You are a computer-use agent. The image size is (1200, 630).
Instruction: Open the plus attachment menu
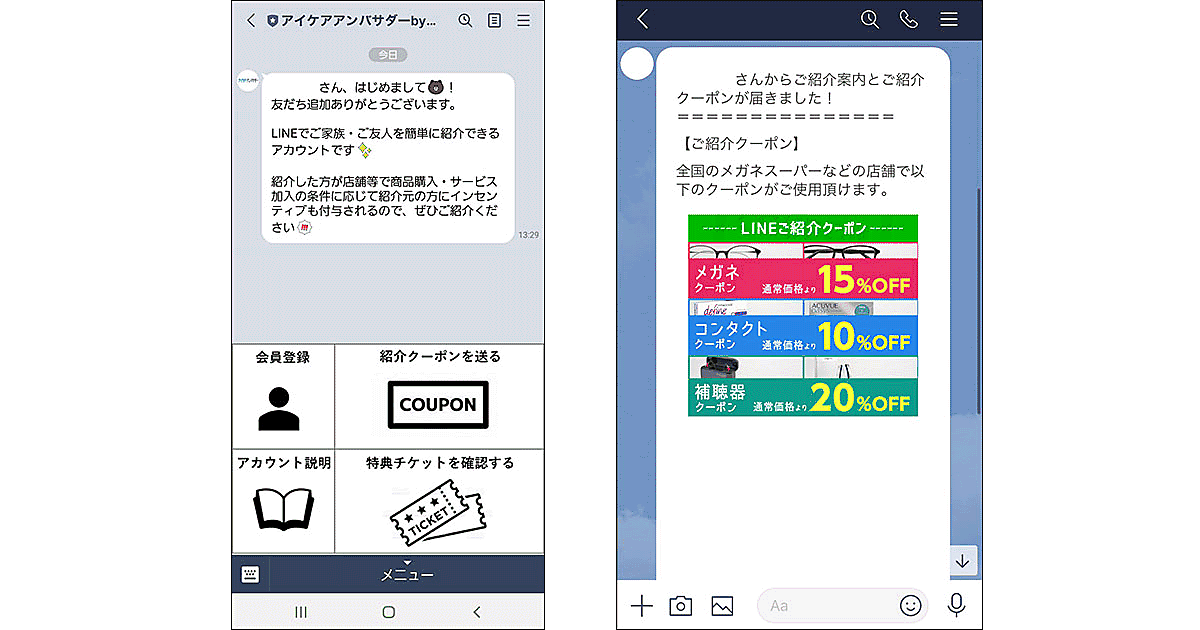641,605
